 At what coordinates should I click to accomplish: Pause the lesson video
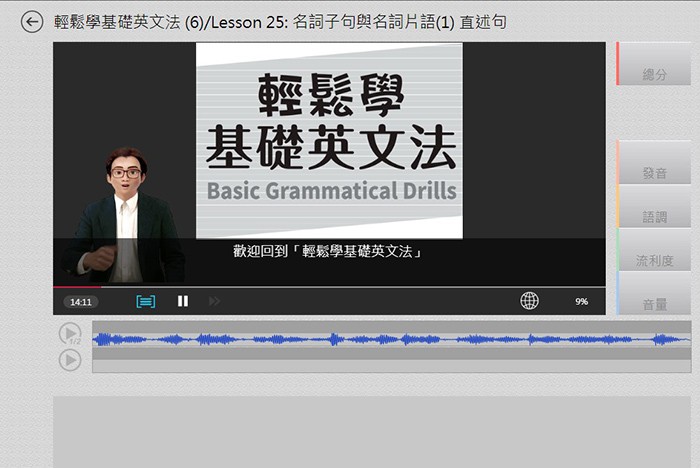tap(183, 301)
